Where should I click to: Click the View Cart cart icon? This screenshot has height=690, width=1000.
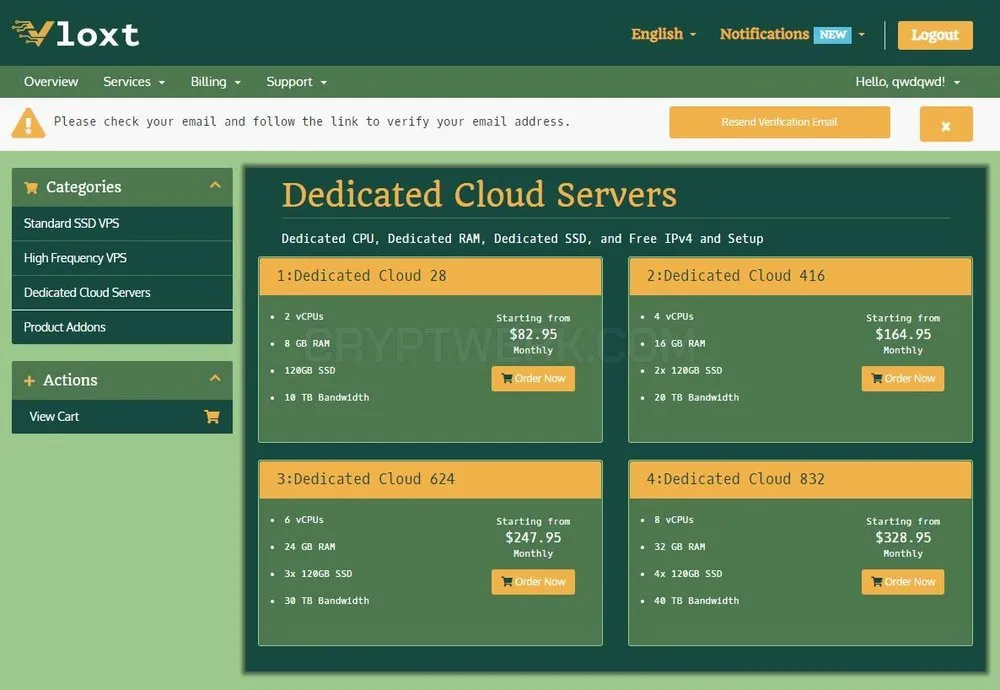click(x=212, y=416)
